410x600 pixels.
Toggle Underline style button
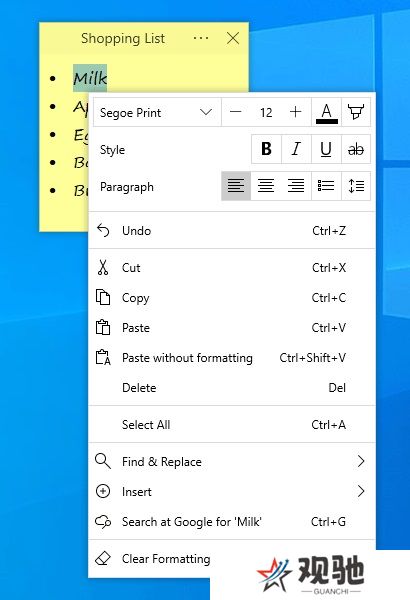tap(326, 149)
